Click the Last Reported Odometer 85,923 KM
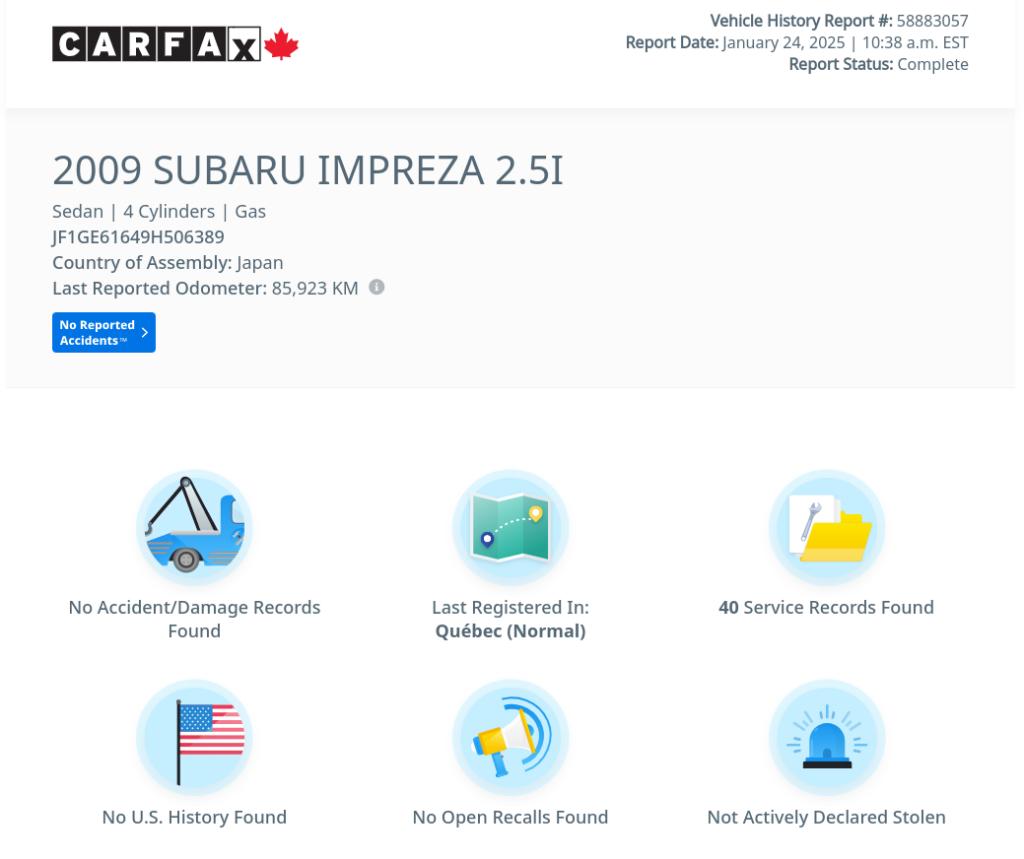This screenshot has height=859, width=1024. (205, 288)
